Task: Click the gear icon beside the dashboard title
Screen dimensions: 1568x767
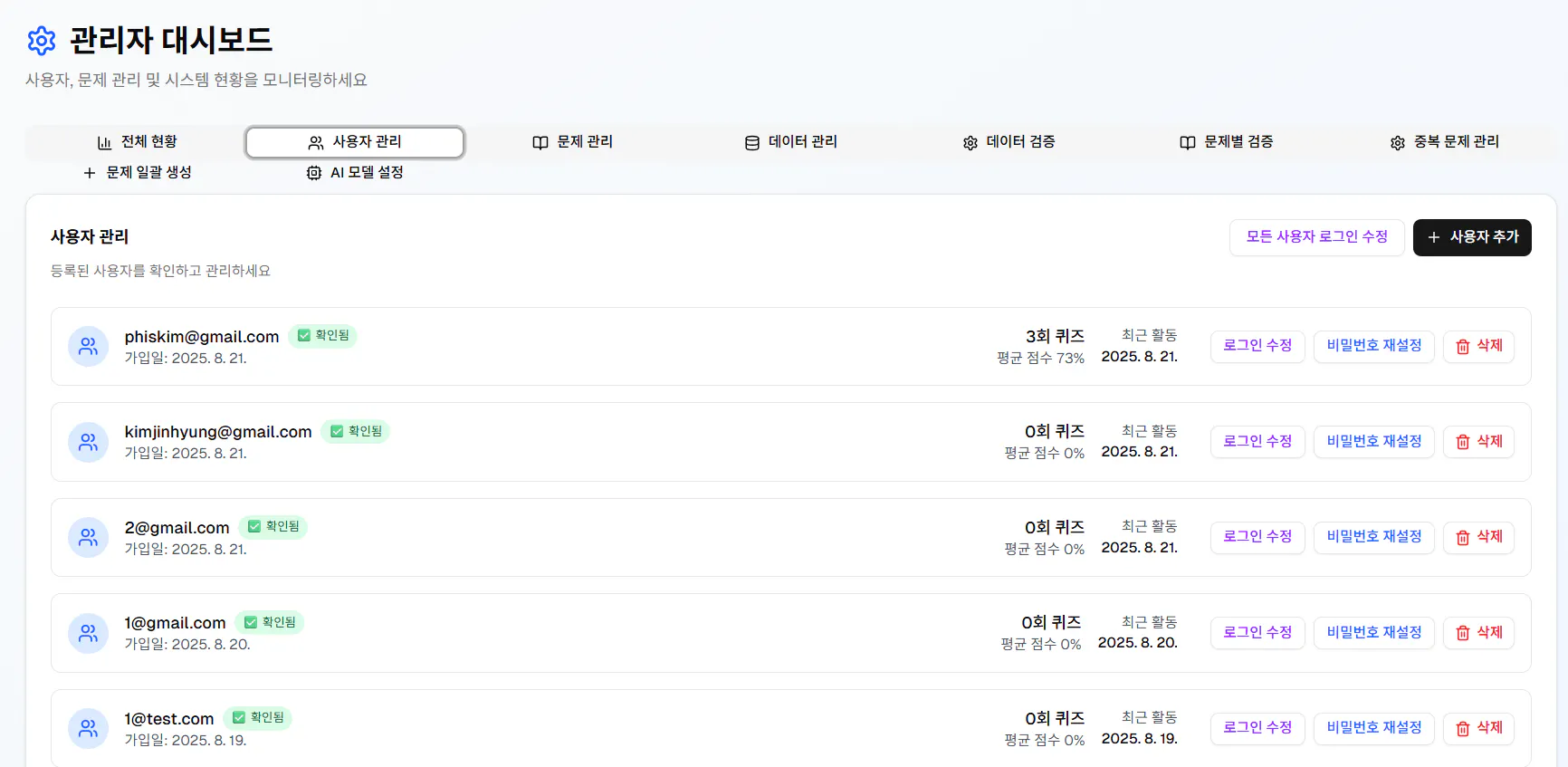Action: point(42,41)
